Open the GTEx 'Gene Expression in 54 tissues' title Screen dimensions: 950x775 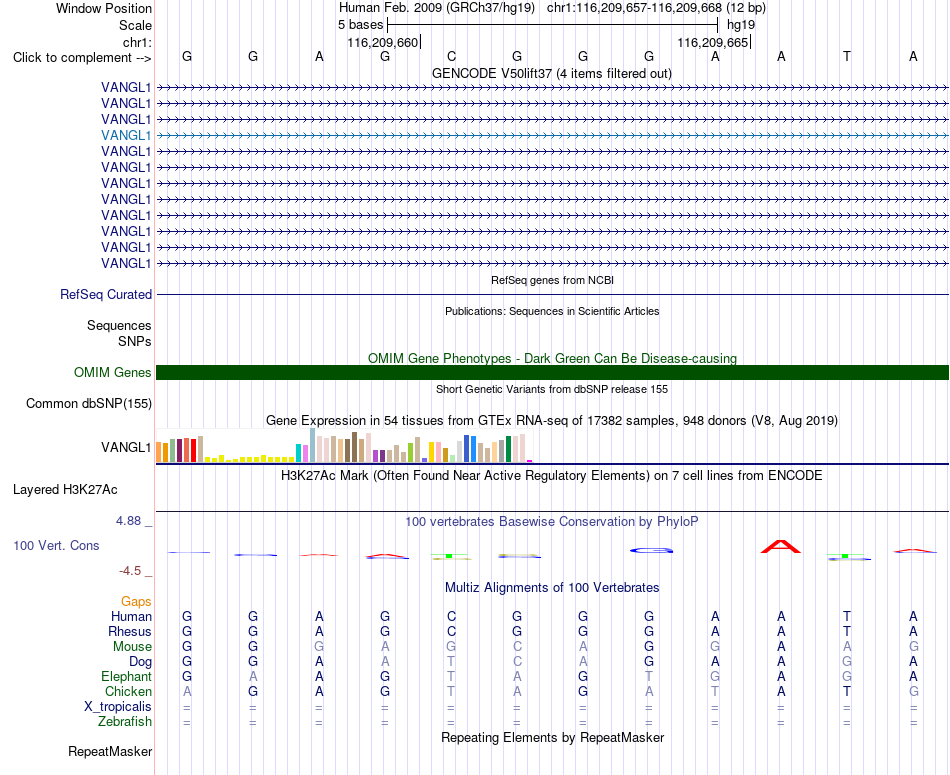(x=552, y=420)
